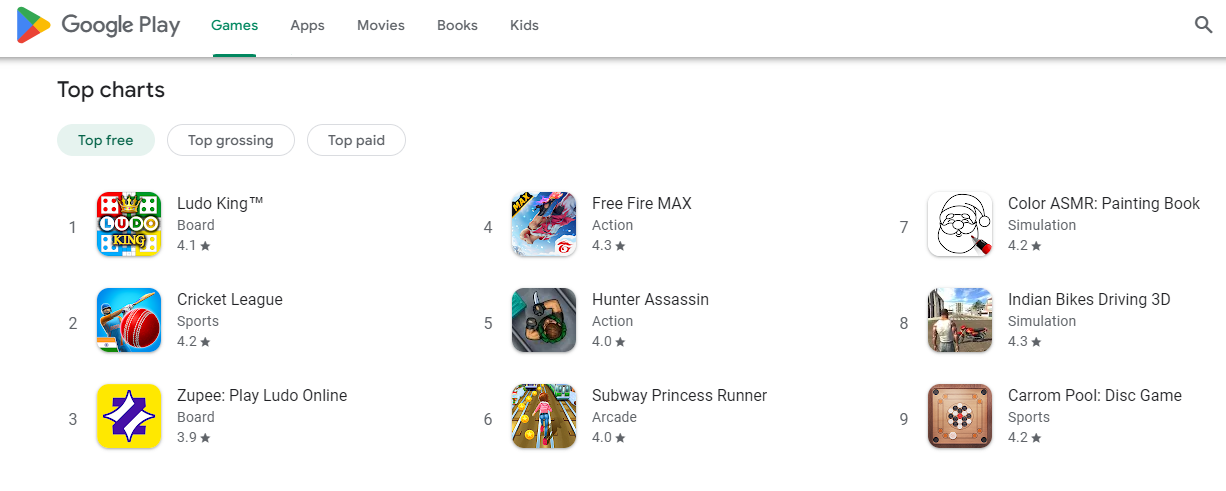
Task: Navigate to the Kids tab
Action: coord(524,26)
